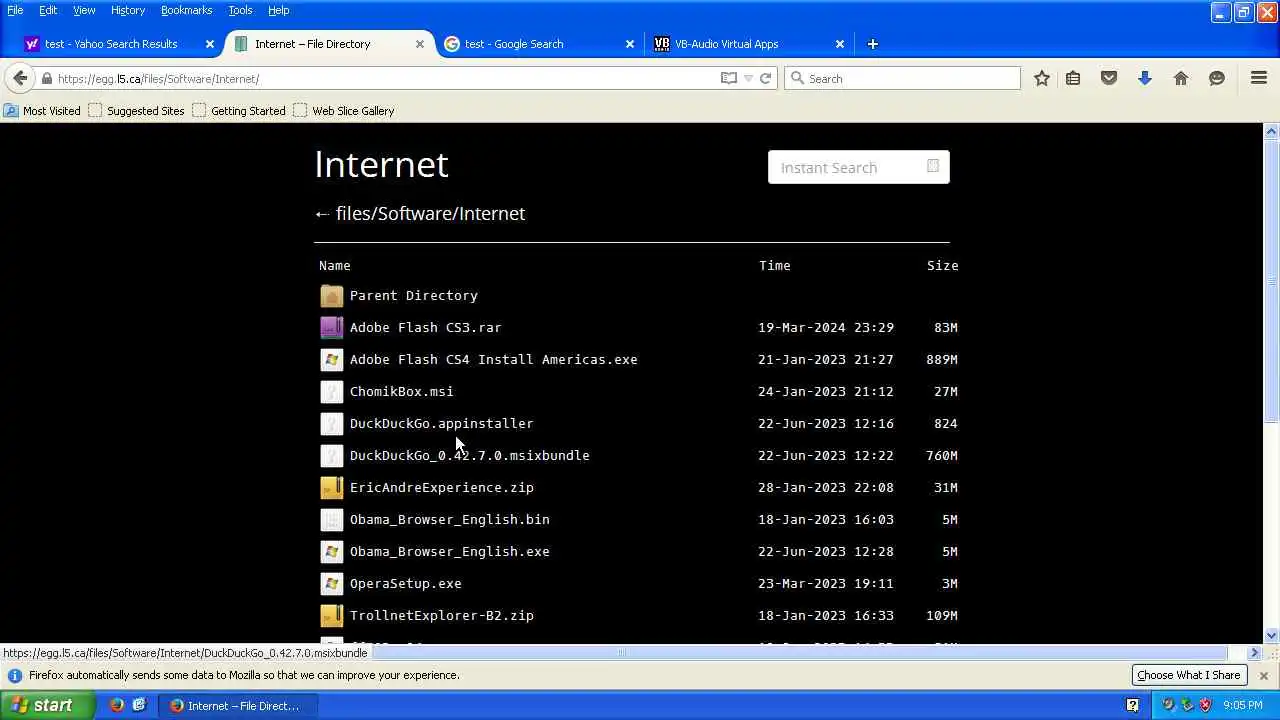Image resolution: width=1280 pixels, height=720 pixels.
Task: Go up via files/Software/Internet back link
Action: 419,213
